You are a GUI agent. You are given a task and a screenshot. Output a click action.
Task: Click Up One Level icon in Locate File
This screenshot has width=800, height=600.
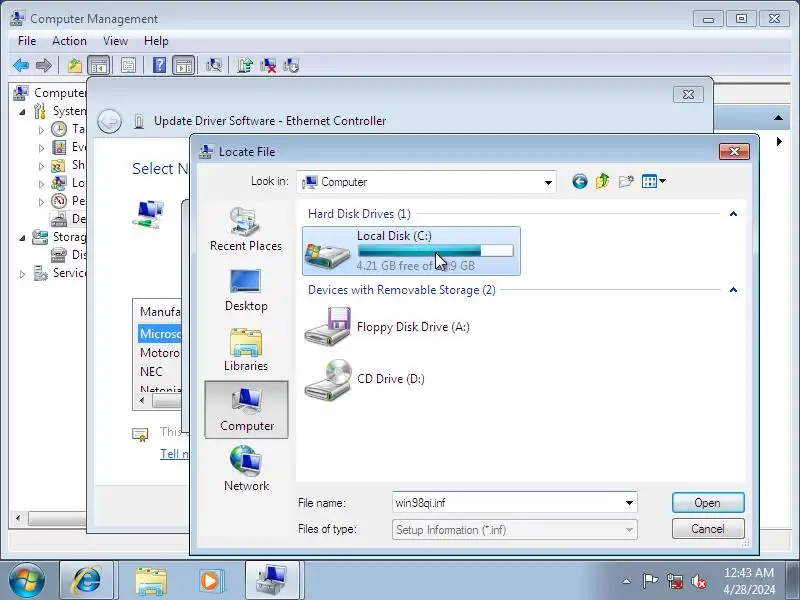coord(603,181)
